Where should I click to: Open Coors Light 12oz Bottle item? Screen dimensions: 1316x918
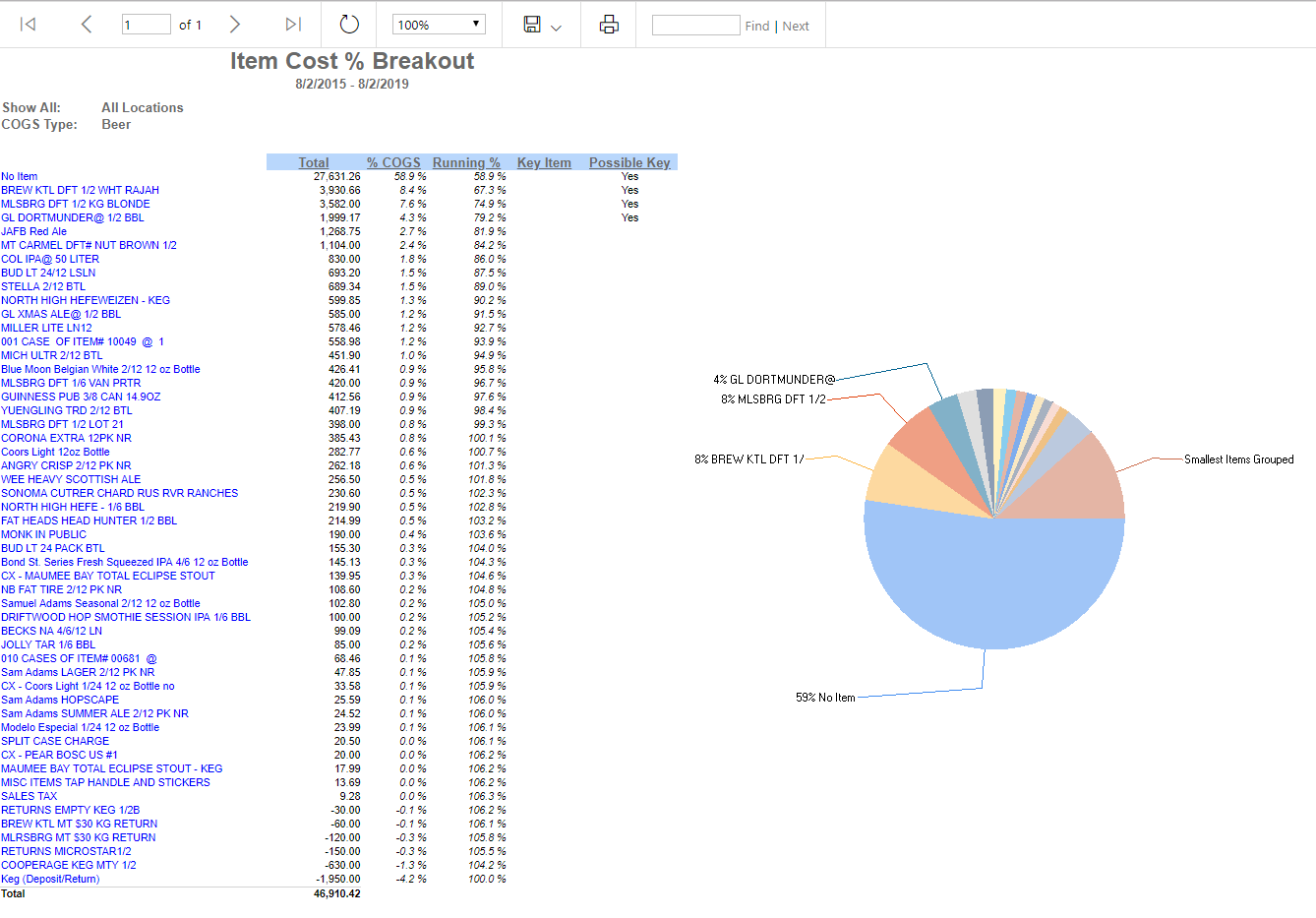[x=55, y=453]
